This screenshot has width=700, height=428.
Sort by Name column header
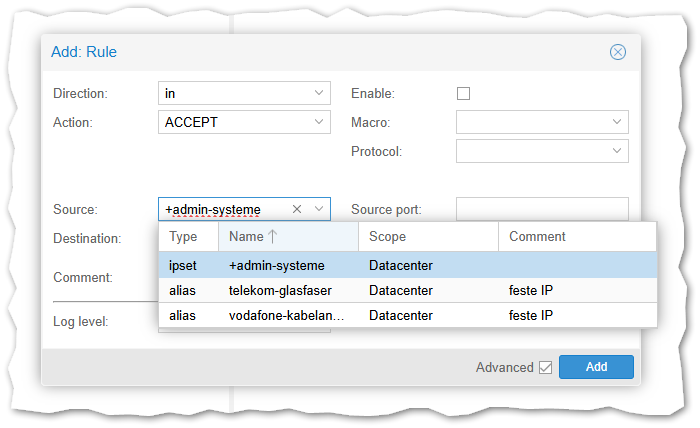pos(245,237)
